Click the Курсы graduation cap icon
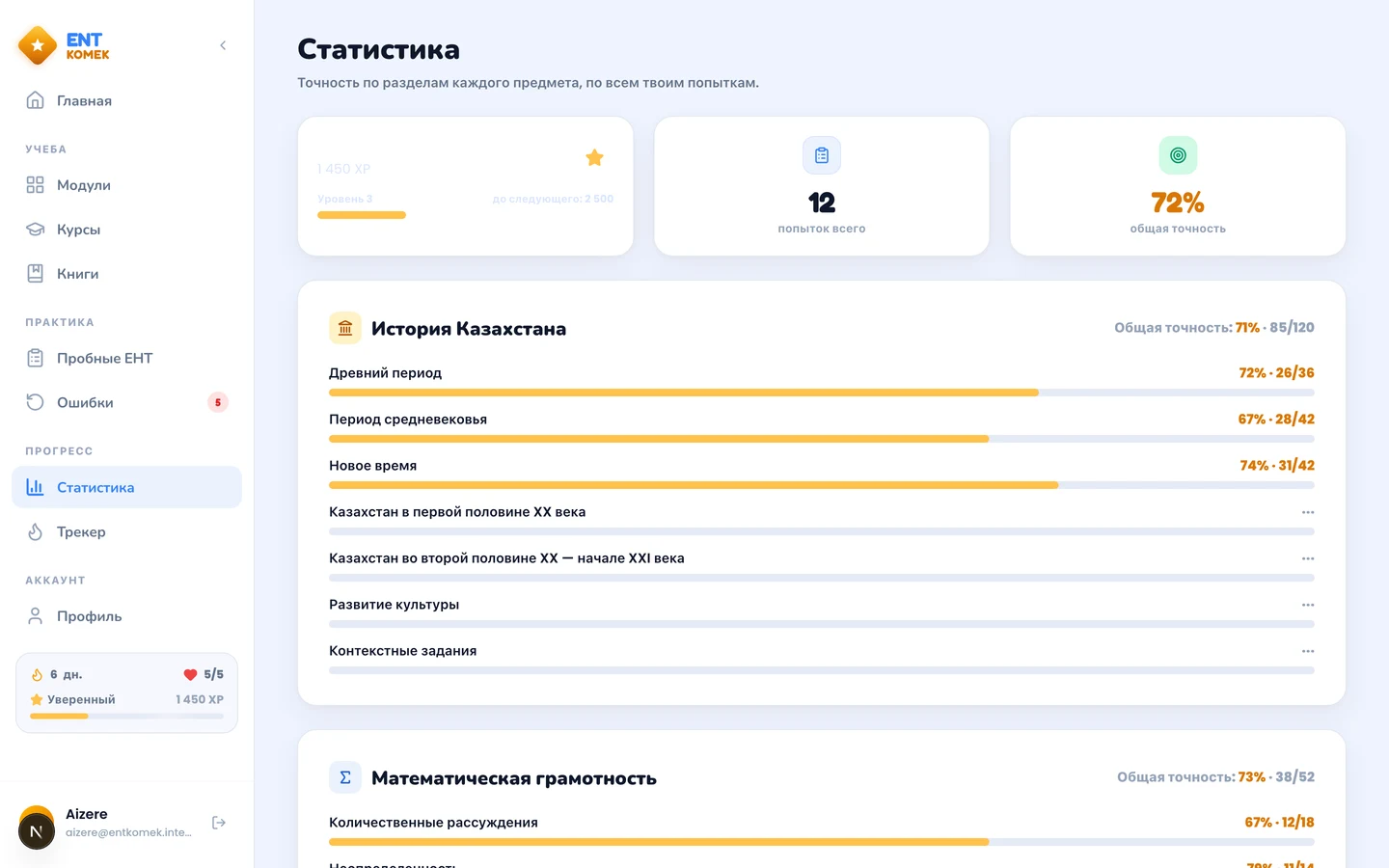Screen dimensions: 1389x868 [x=36, y=230]
